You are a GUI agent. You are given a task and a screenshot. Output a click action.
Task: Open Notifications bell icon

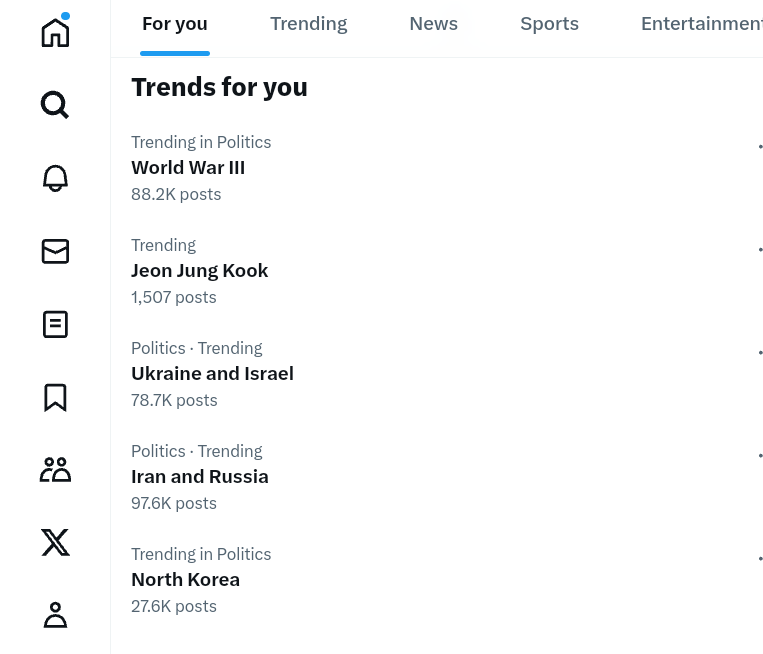[55, 178]
